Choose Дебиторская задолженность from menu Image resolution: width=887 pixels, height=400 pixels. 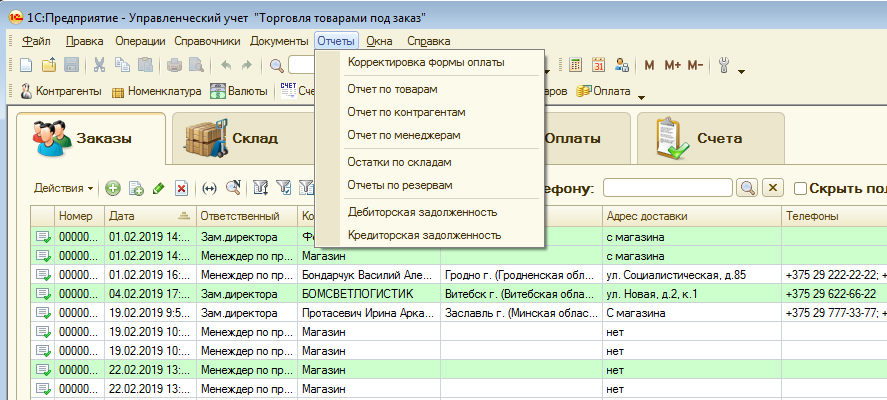(x=422, y=212)
